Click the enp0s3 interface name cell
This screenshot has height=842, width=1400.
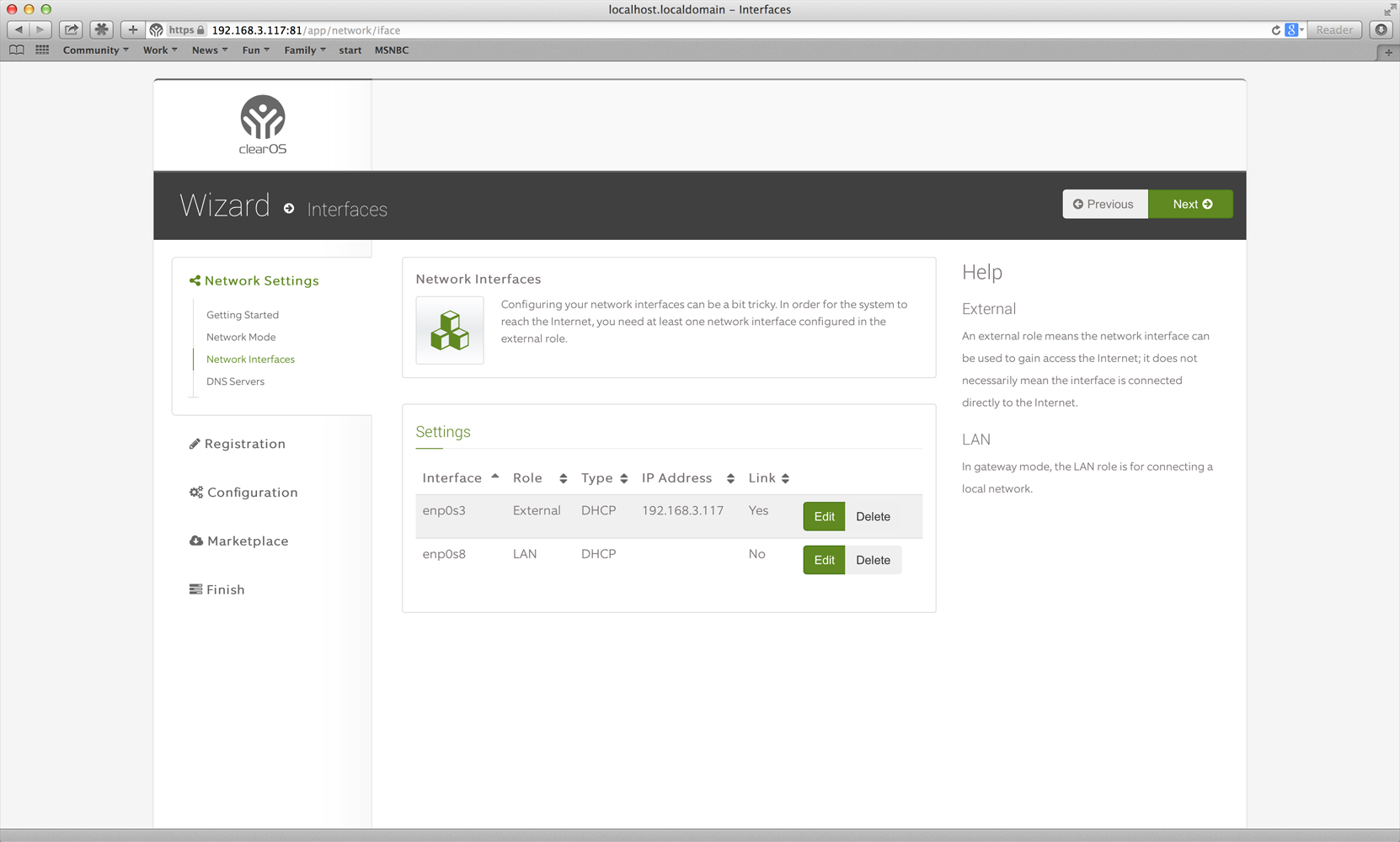pos(444,510)
